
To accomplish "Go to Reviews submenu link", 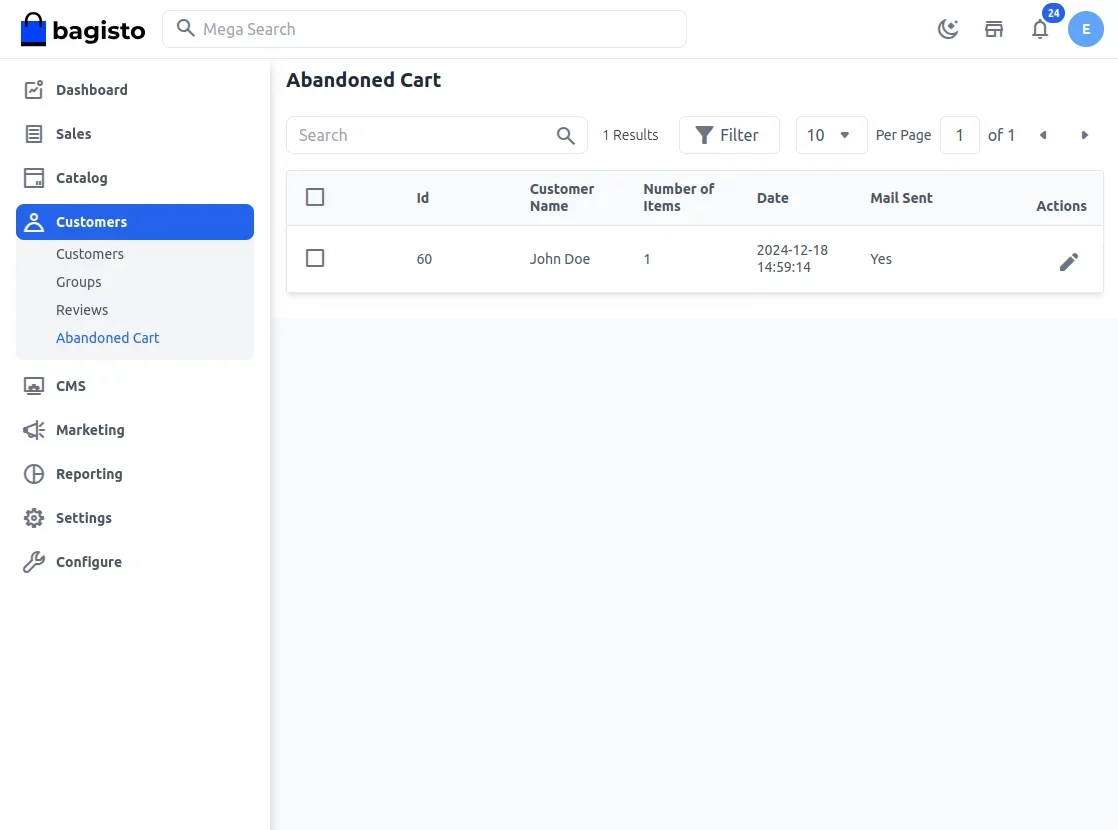I will click(82, 309).
